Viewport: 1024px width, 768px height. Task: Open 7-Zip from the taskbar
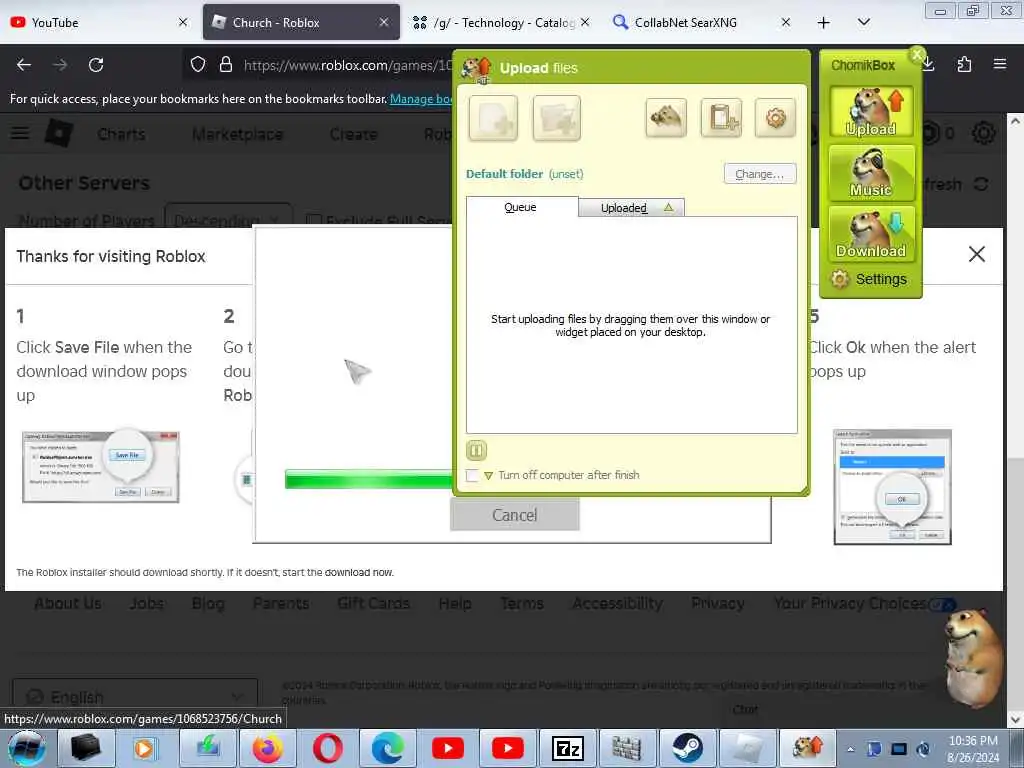click(x=567, y=748)
